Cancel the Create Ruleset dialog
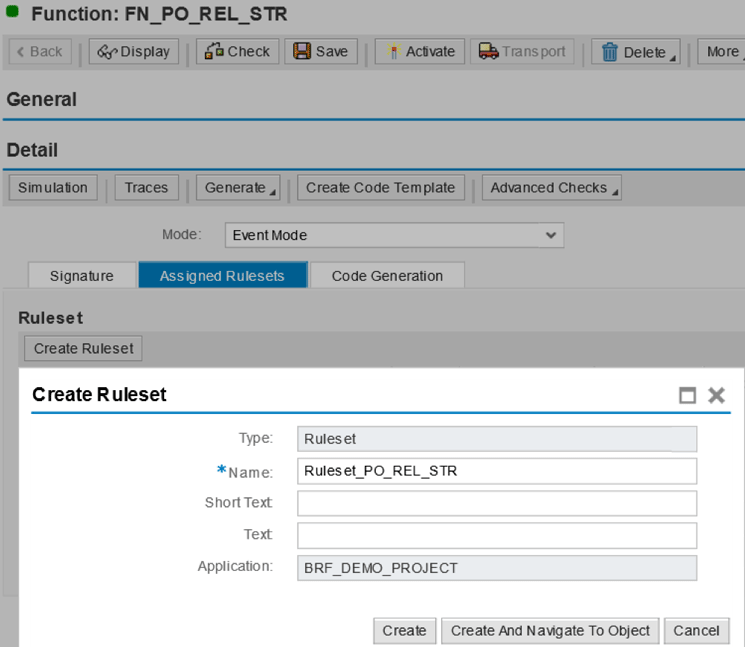The width and height of the screenshot is (745, 647). click(x=696, y=631)
